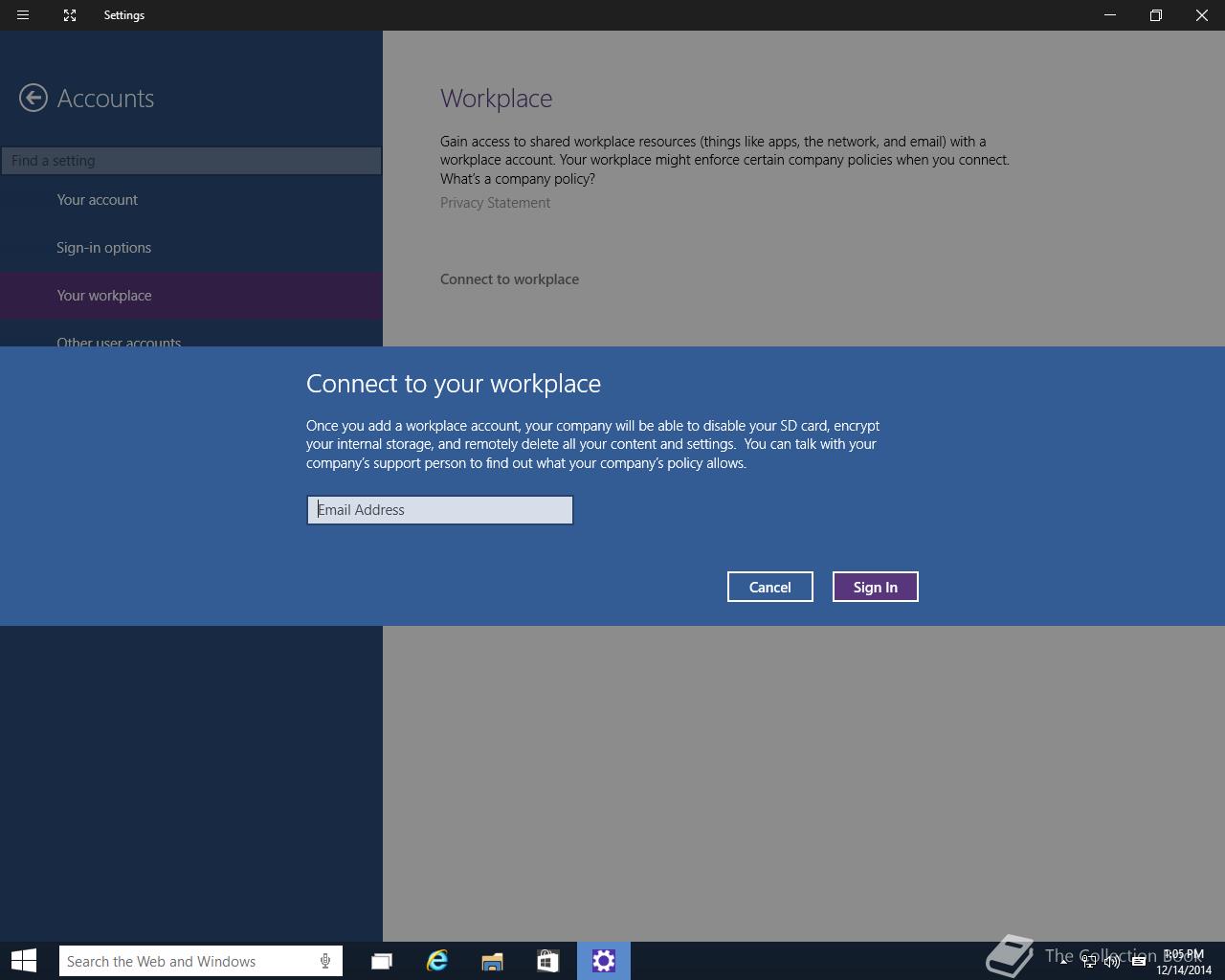
Task: Click What's a company policy? link
Action: (518, 179)
